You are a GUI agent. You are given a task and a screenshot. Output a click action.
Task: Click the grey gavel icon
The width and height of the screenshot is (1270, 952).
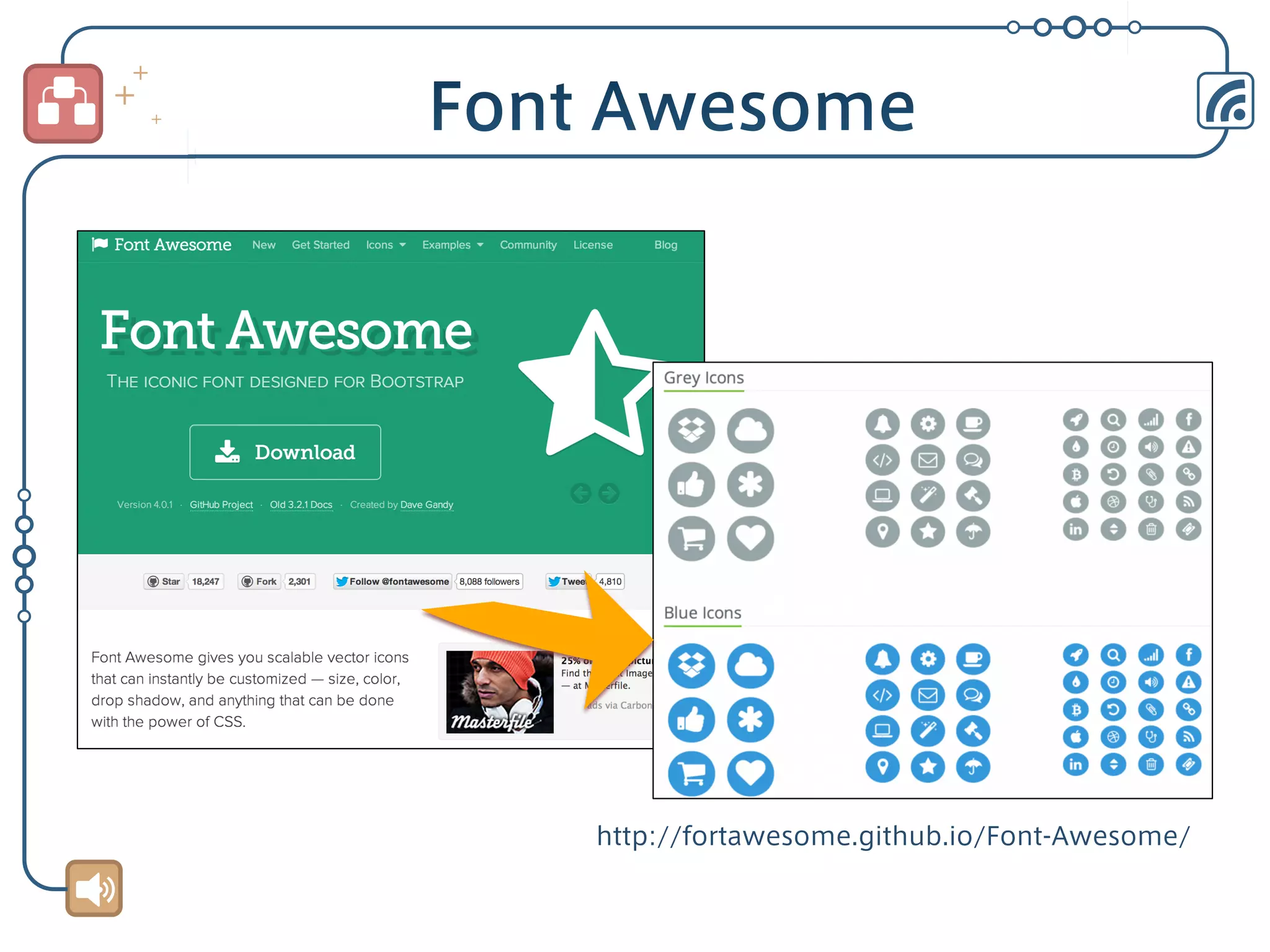pos(973,496)
